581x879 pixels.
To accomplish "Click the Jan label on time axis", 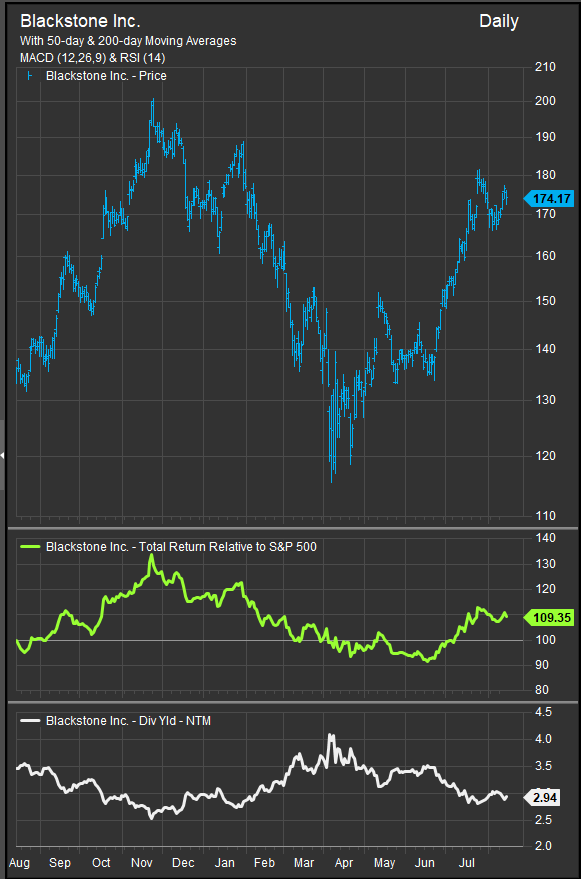I will pyautogui.click(x=224, y=862).
